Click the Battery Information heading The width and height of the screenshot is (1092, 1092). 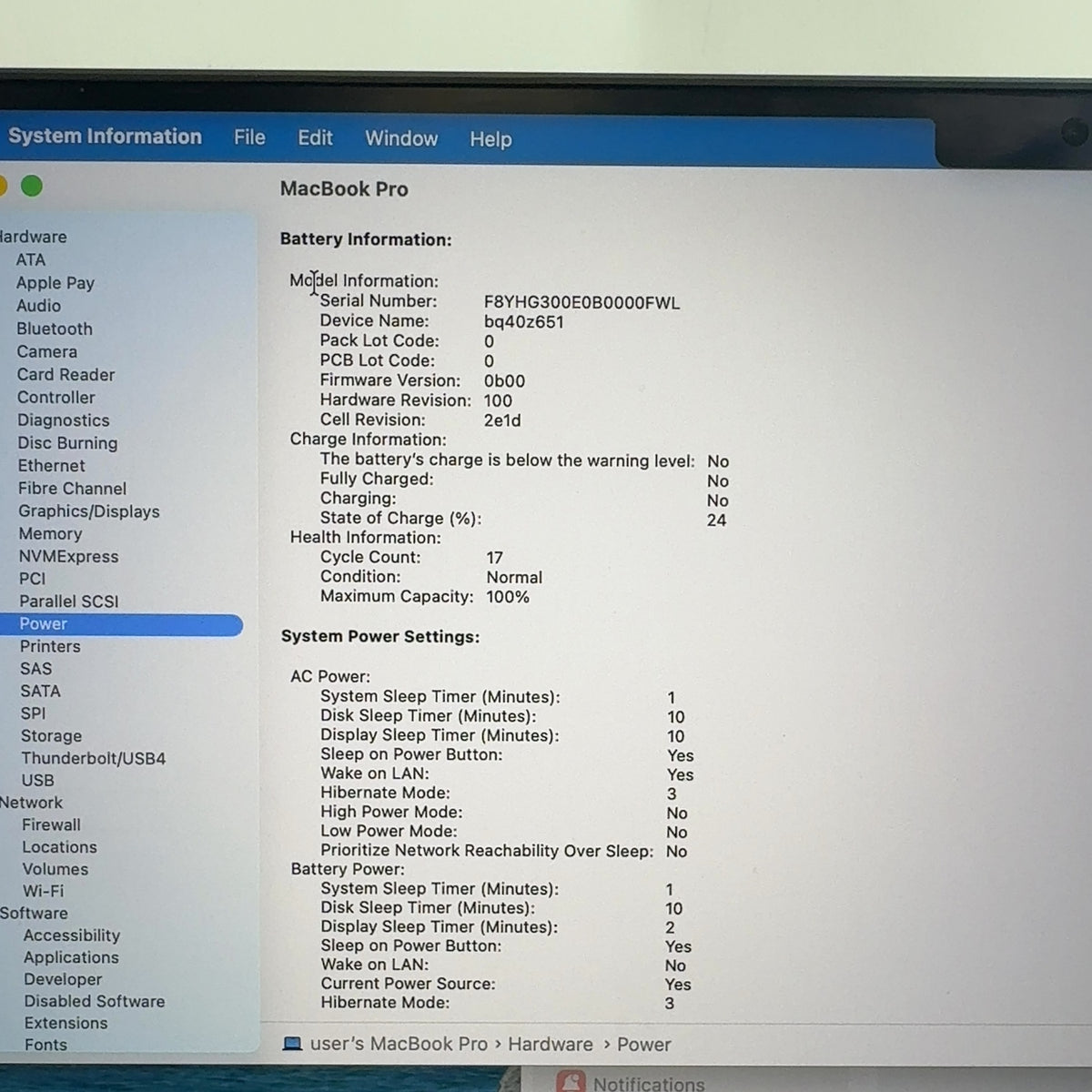[x=366, y=239]
